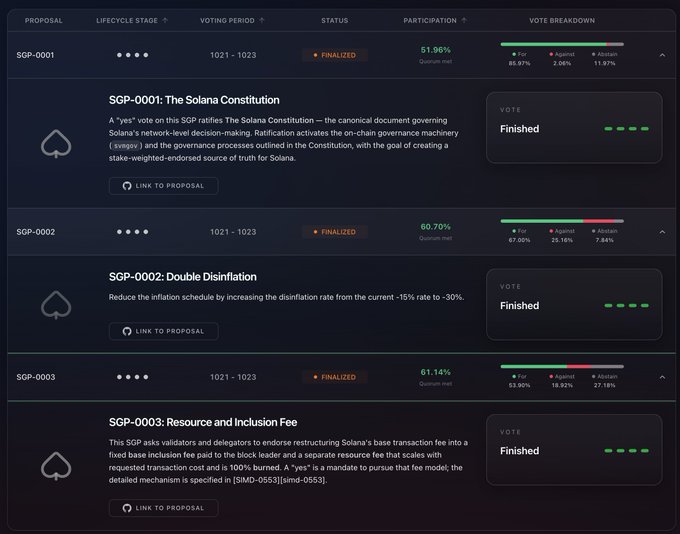Click the Finished vote card for SGP-0001
The height and width of the screenshot is (534, 680).
point(574,128)
